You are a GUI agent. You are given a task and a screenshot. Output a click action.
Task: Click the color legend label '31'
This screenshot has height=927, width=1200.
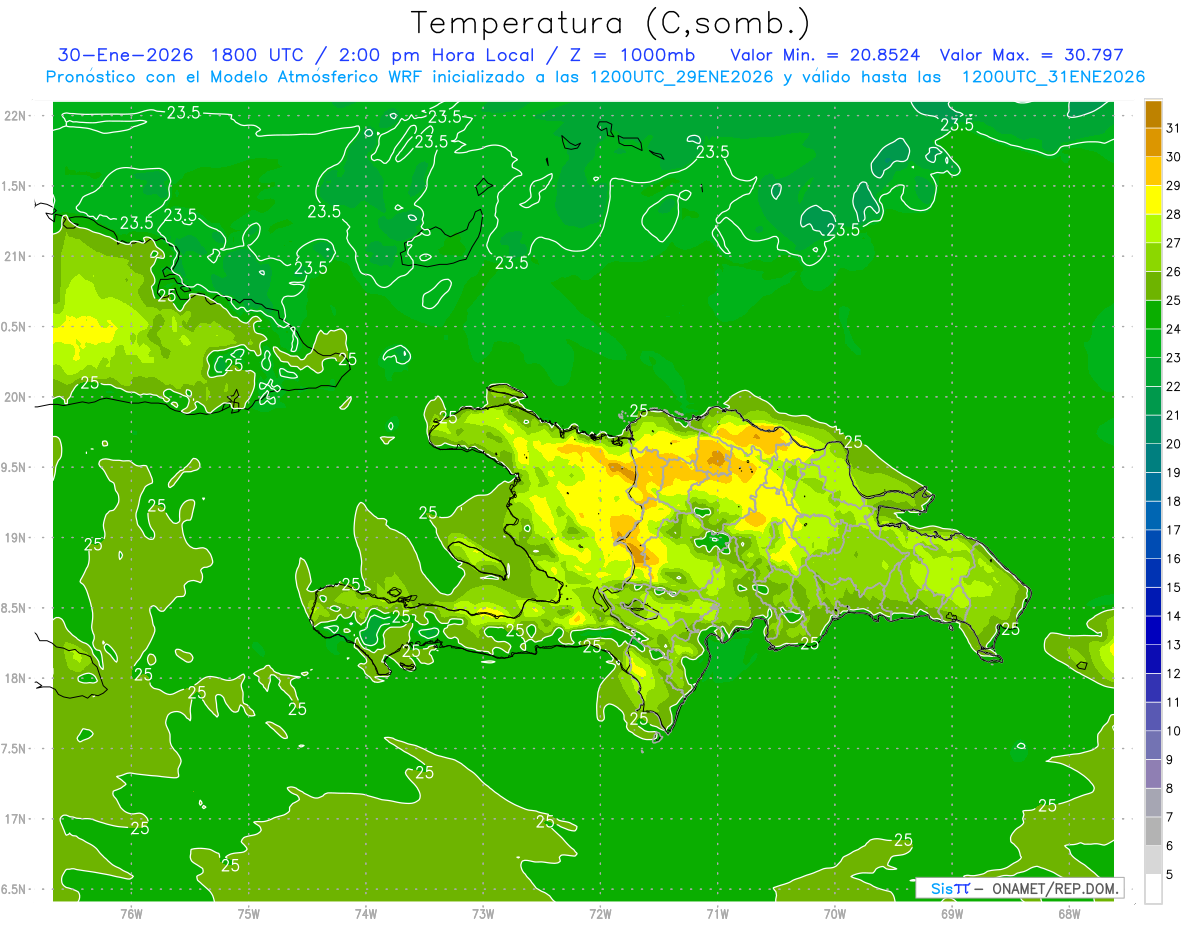pyautogui.click(x=1173, y=128)
